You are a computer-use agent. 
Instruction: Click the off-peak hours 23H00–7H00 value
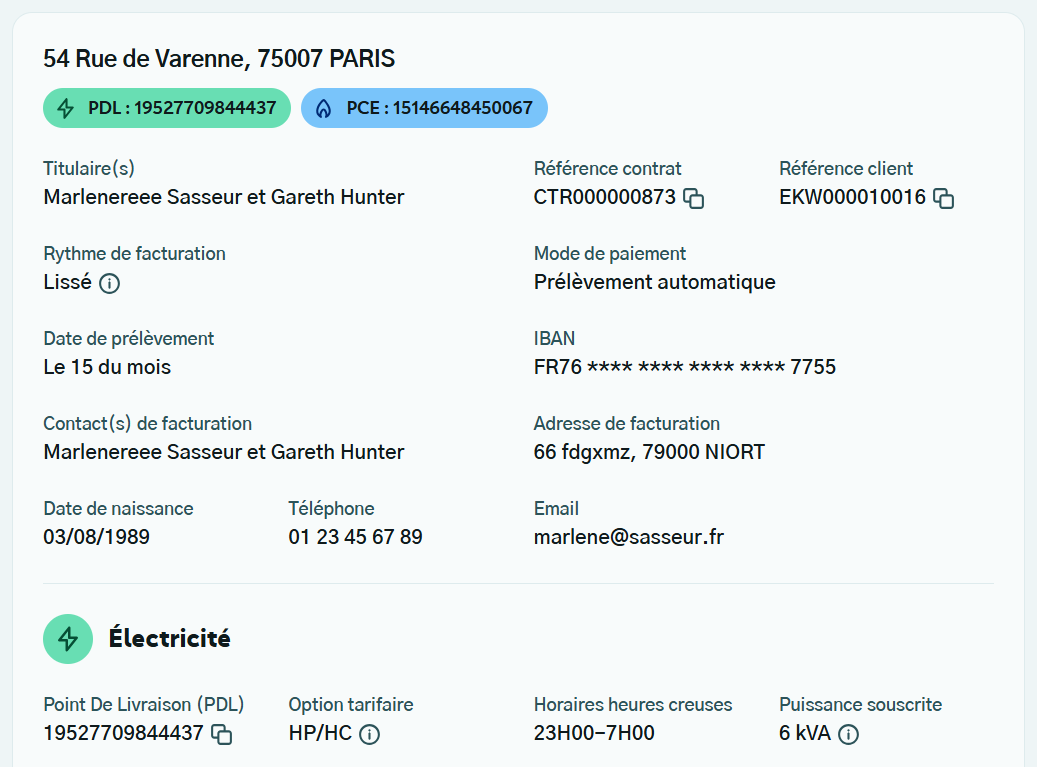[594, 733]
